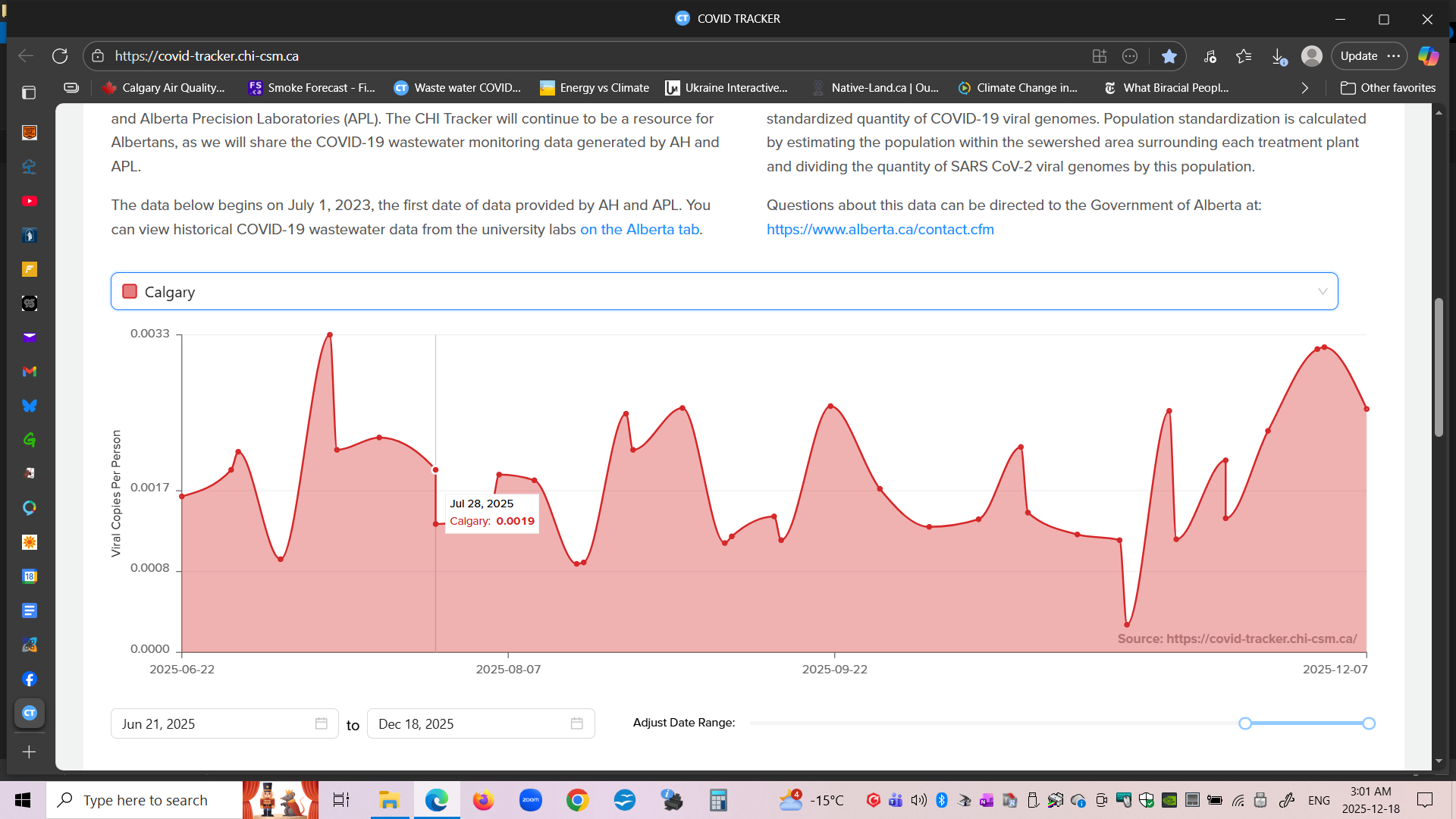Open Smoke Forecast bookmark

pos(312,88)
